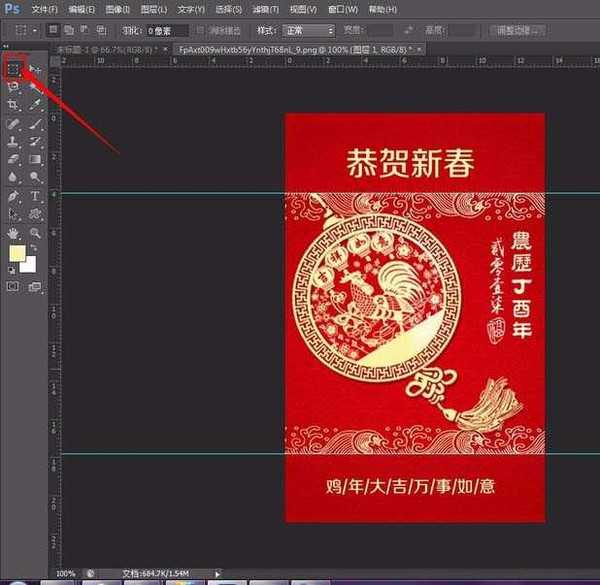Select the Rectangular Marquee tool

coord(14,69)
